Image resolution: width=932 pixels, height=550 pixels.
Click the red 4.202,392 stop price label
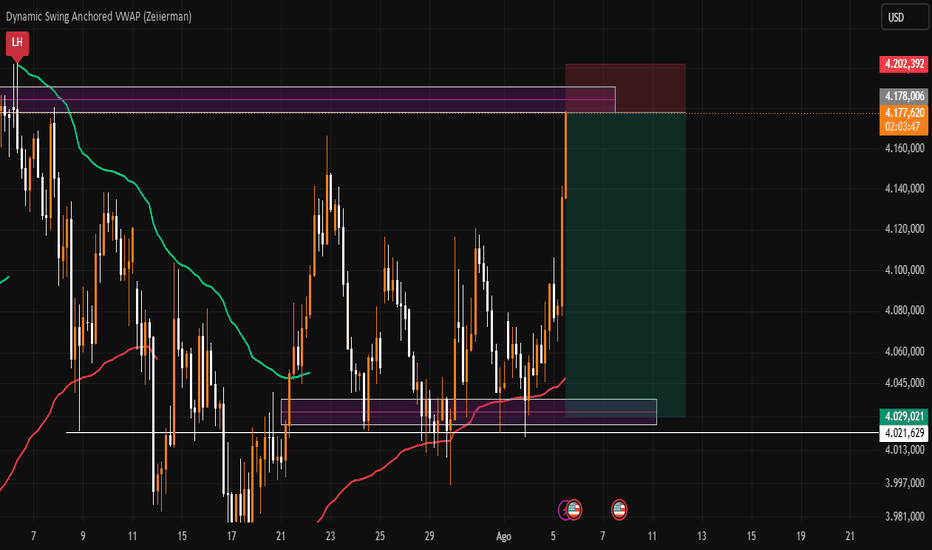coord(903,64)
